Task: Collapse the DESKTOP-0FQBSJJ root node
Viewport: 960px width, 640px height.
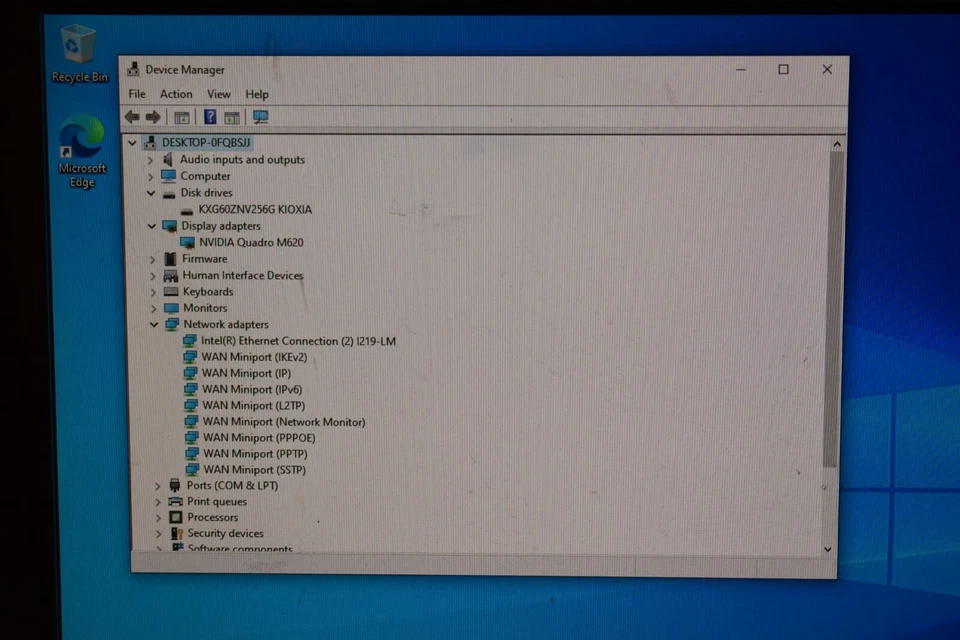Action: [x=132, y=143]
